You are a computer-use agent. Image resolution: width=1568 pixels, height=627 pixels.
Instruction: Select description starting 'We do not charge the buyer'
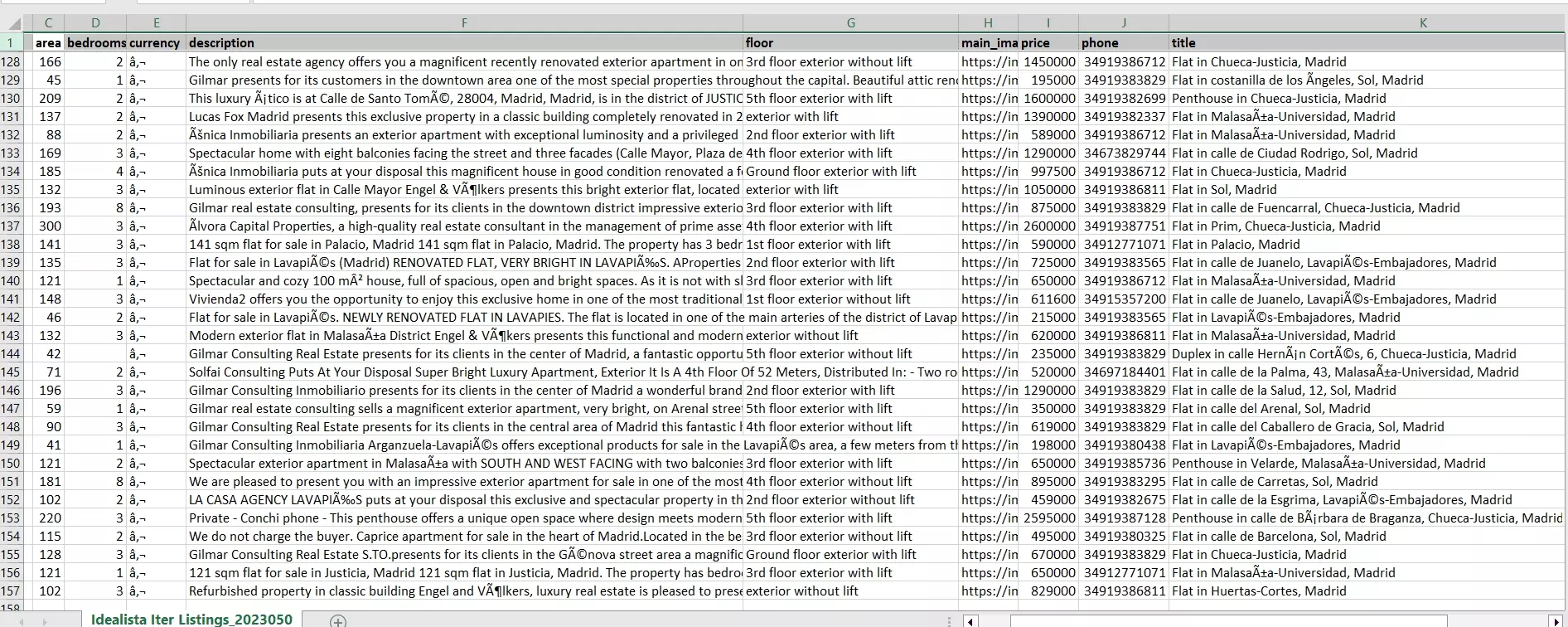[x=464, y=536]
